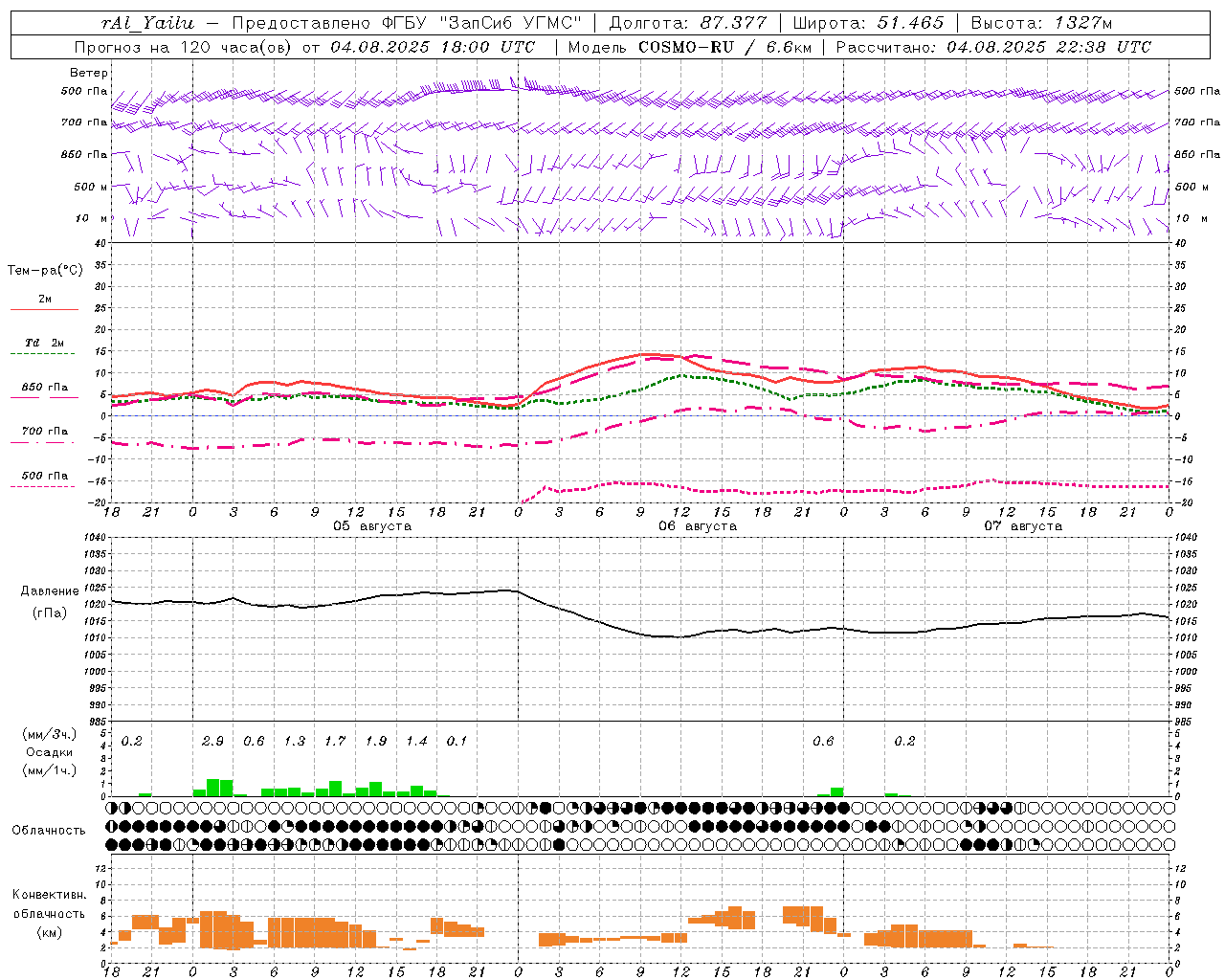Viewport: 1225px width, 980px height.
Task: Click the Тем-ра(°C) axis title
Action: pyautogui.click(x=45, y=271)
